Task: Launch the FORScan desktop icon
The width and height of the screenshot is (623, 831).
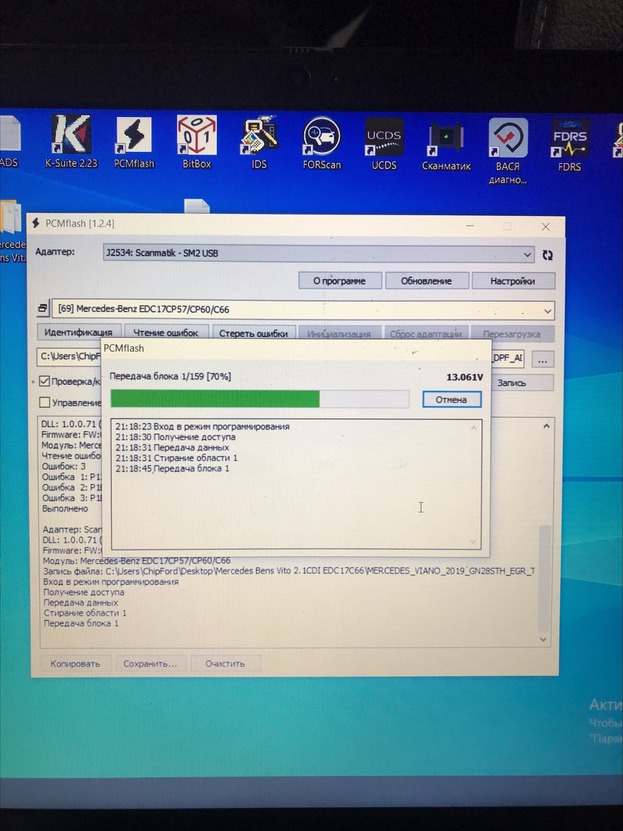Action: (321, 139)
